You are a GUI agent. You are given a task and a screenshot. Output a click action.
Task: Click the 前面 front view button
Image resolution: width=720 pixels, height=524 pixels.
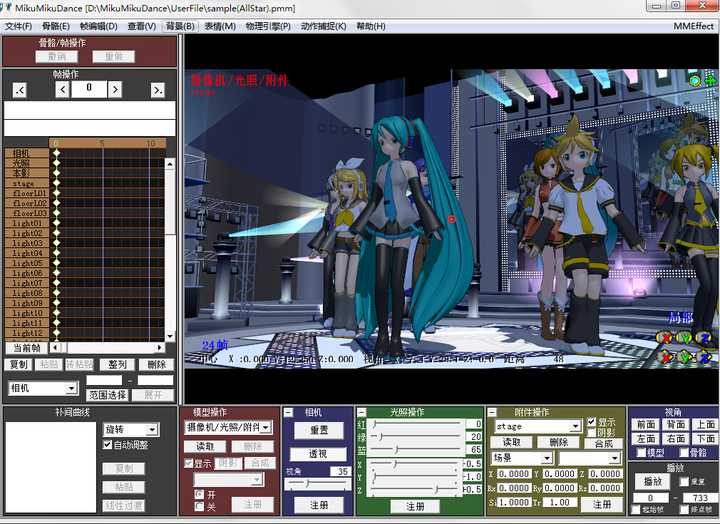pos(646,424)
